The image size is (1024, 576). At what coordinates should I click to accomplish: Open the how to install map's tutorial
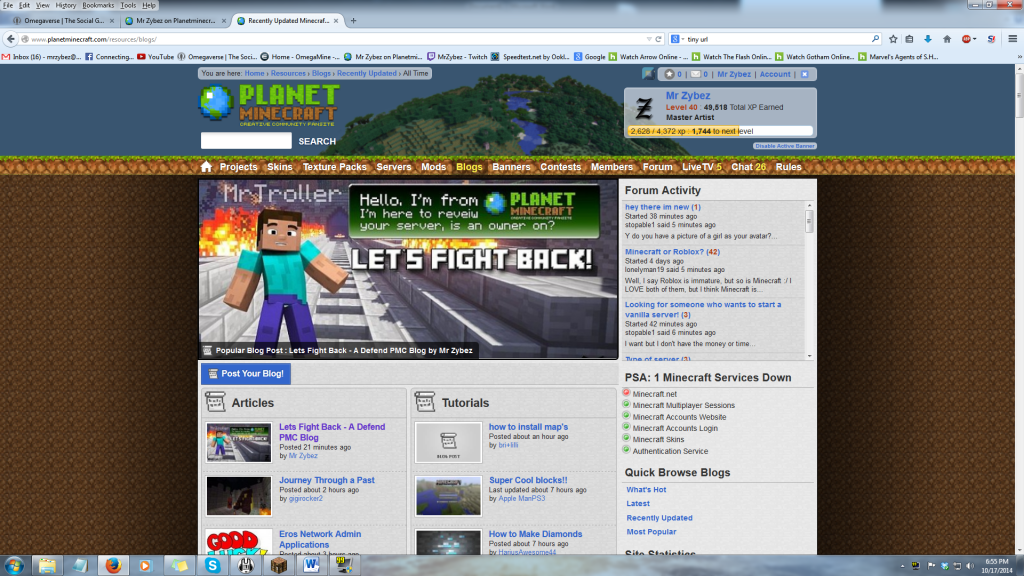click(528, 427)
